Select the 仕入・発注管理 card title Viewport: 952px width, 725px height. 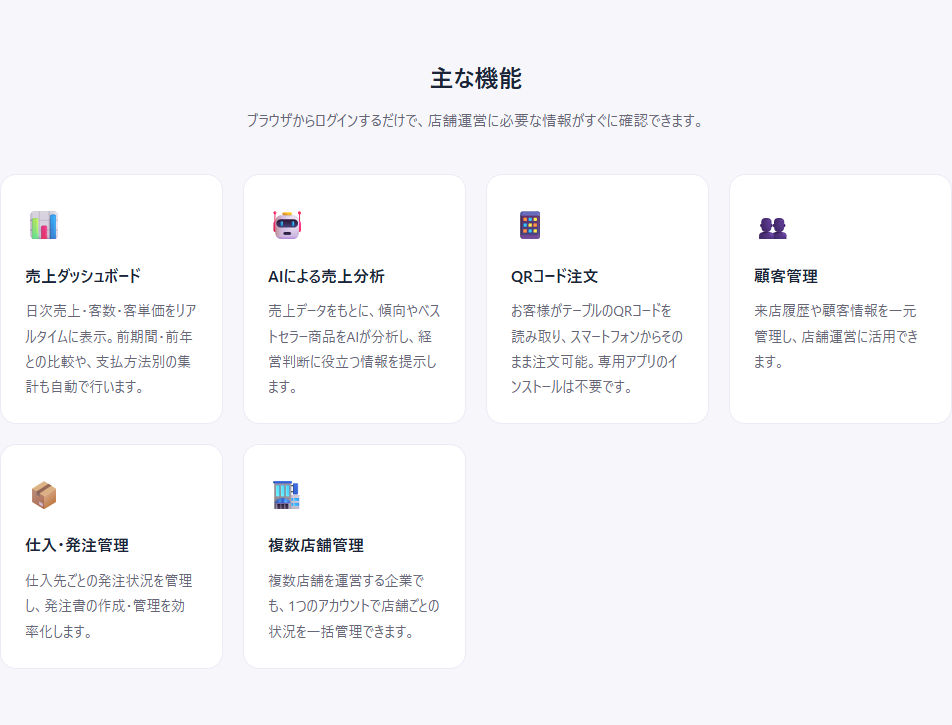77,545
